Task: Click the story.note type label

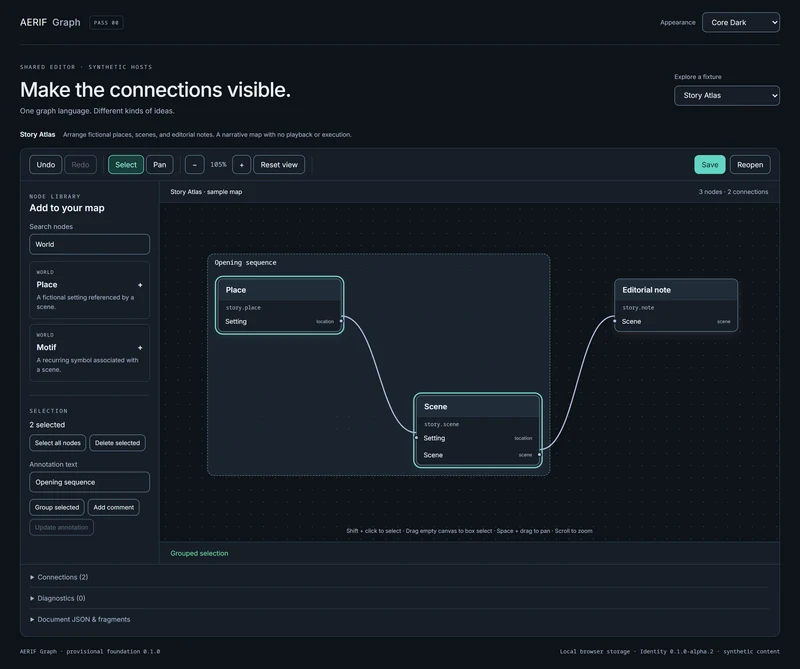Action: pos(638,308)
